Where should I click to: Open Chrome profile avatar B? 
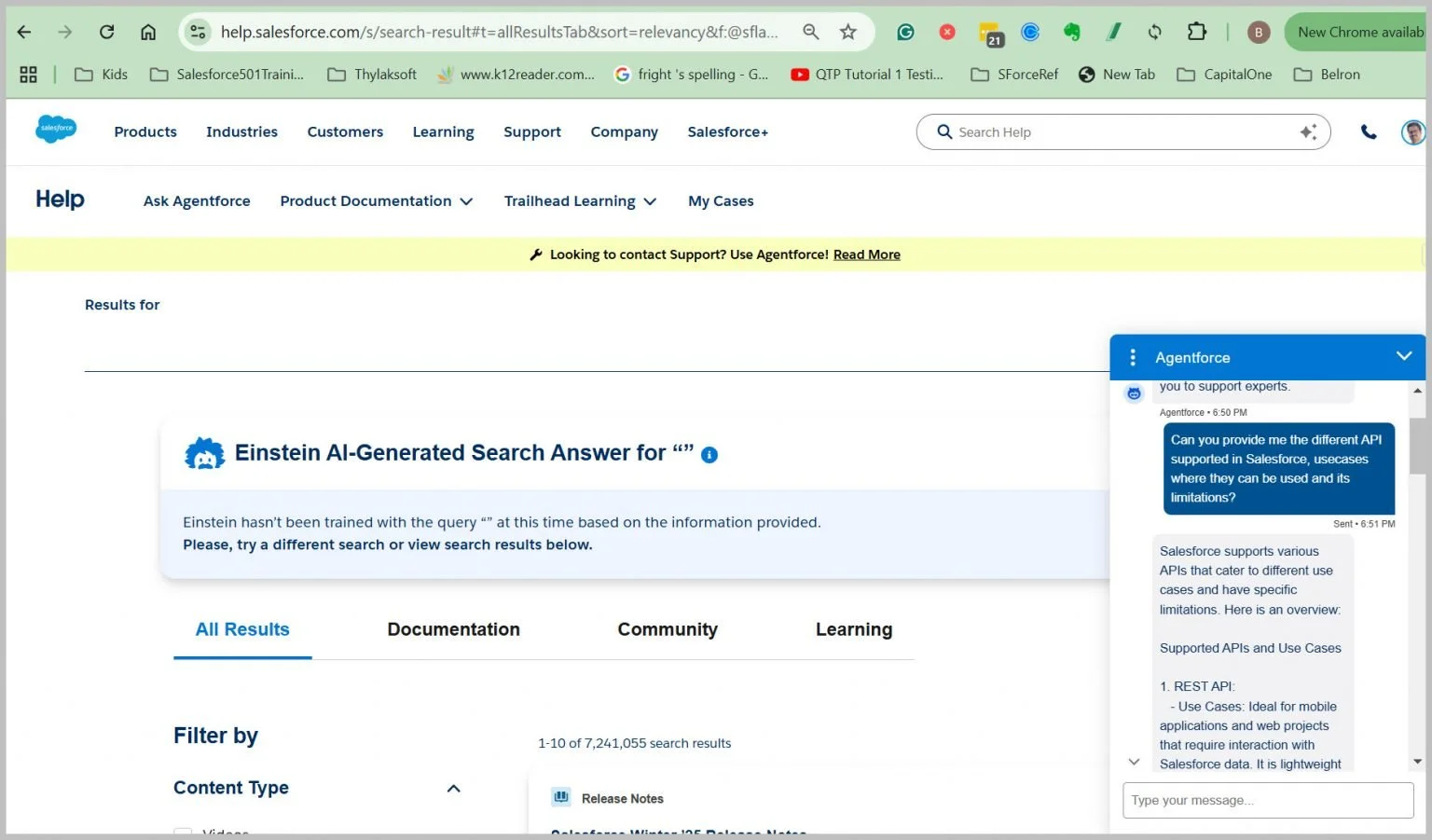pyautogui.click(x=1259, y=32)
